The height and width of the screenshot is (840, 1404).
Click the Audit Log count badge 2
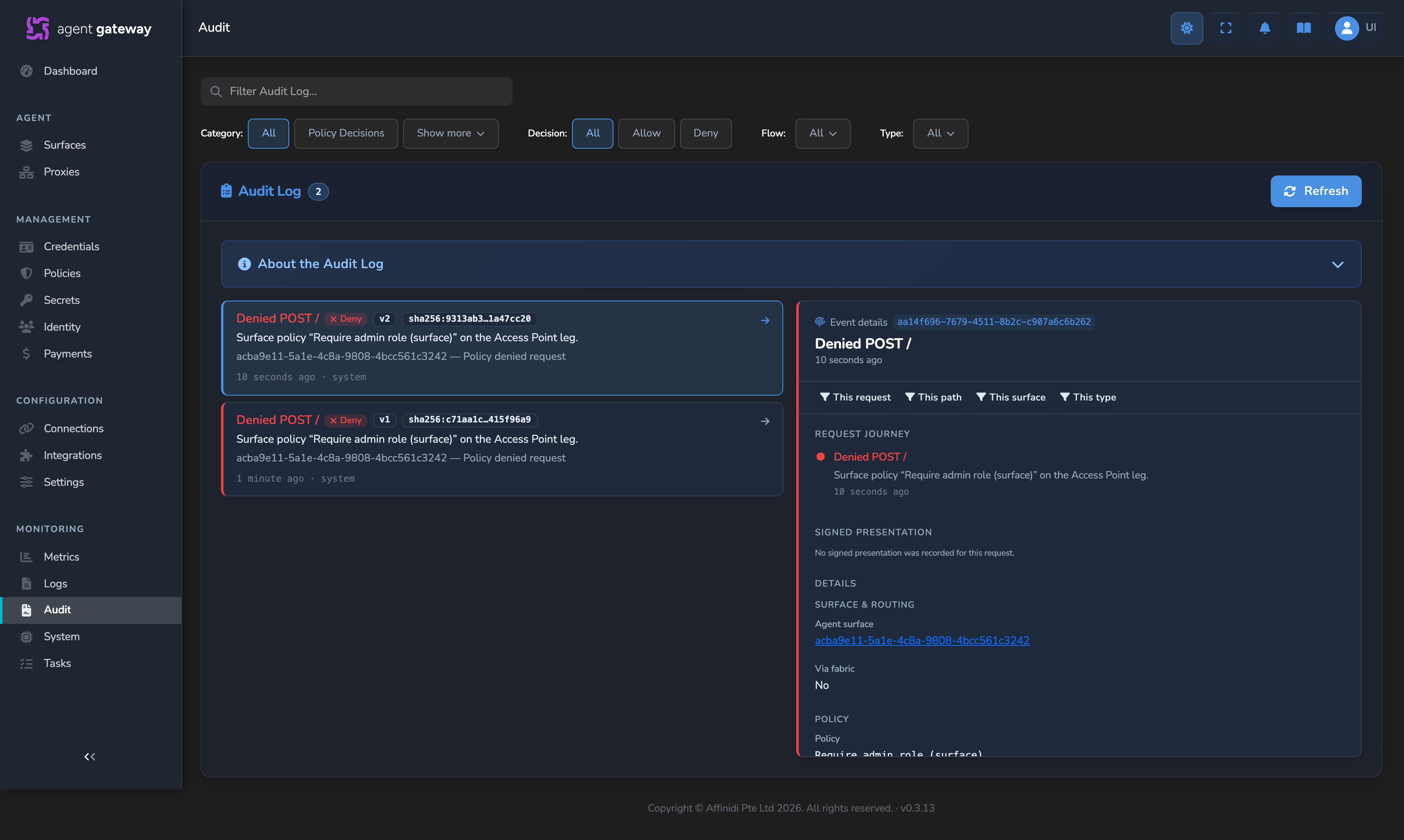[x=318, y=191]
